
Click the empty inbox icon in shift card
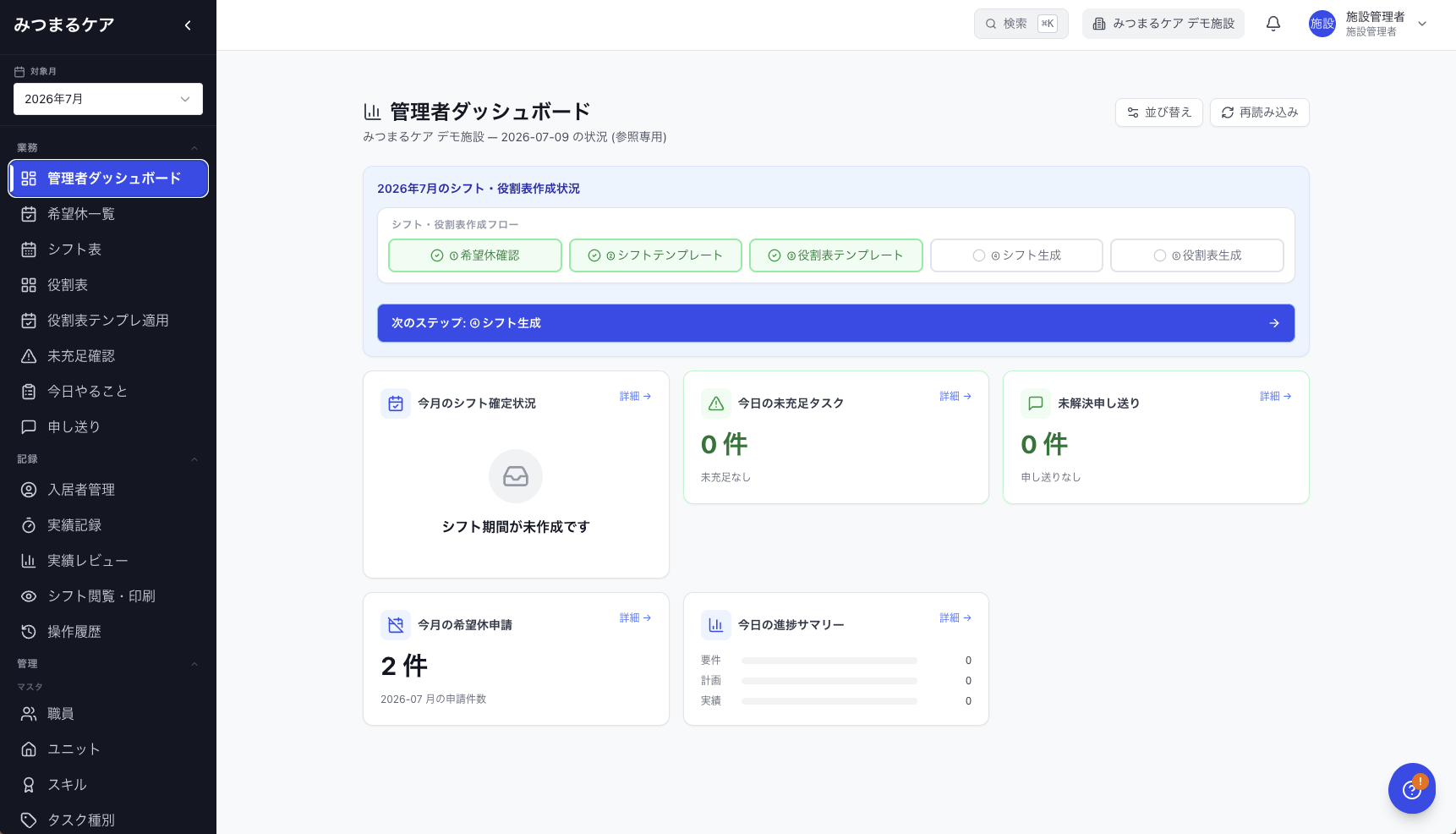[516, 476]
